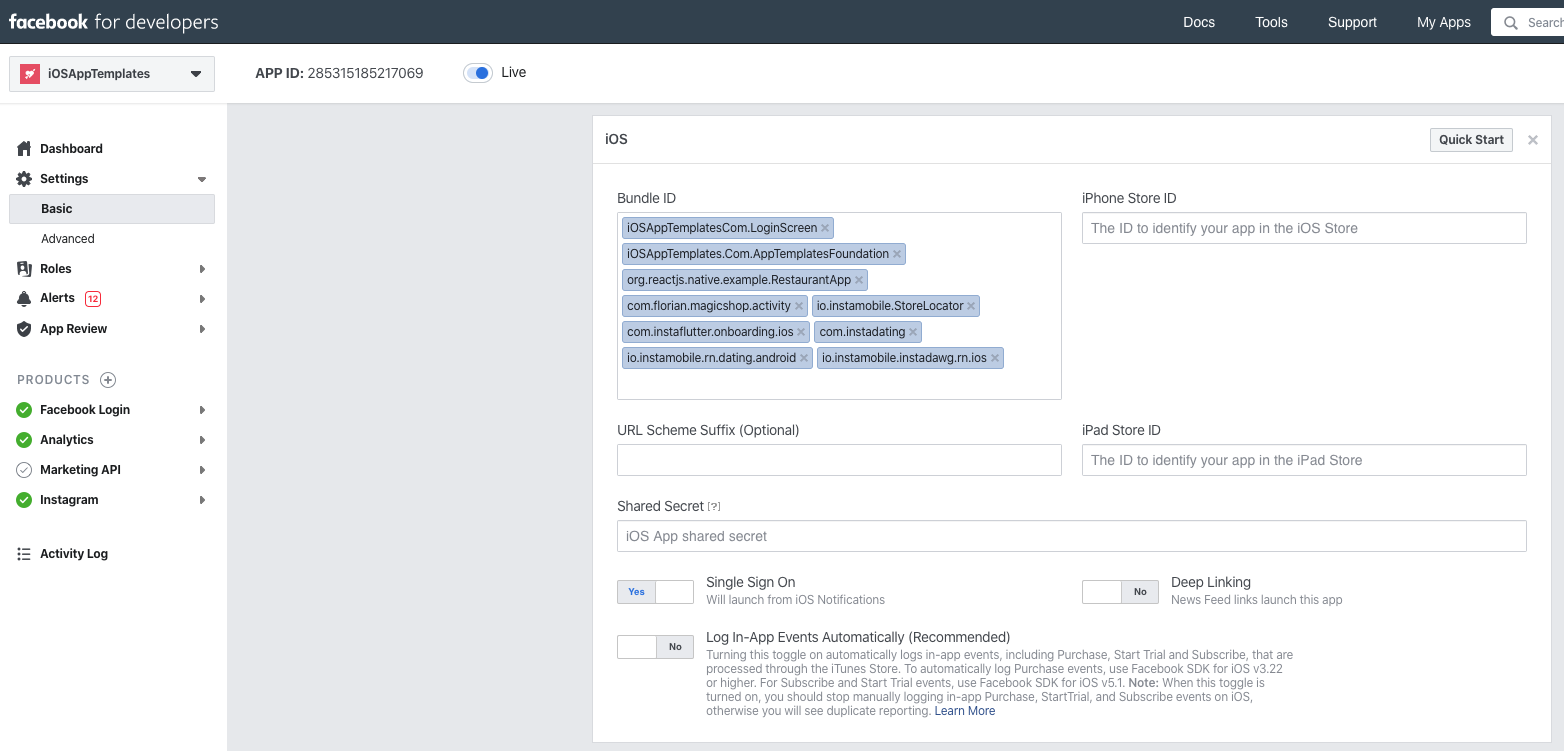Click the Dashboard home icon

[24, 149]
